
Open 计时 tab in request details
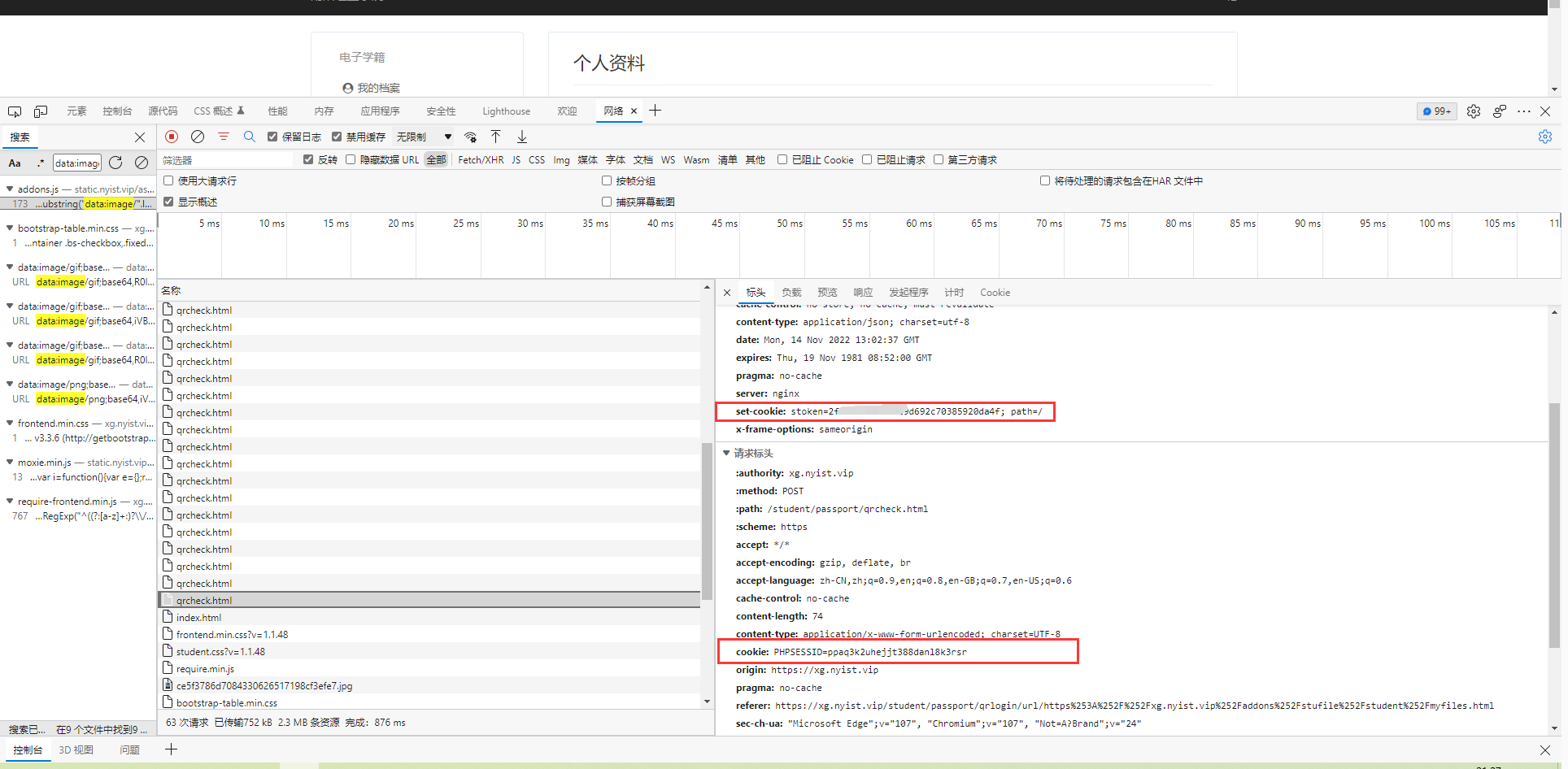coord(954,293)
